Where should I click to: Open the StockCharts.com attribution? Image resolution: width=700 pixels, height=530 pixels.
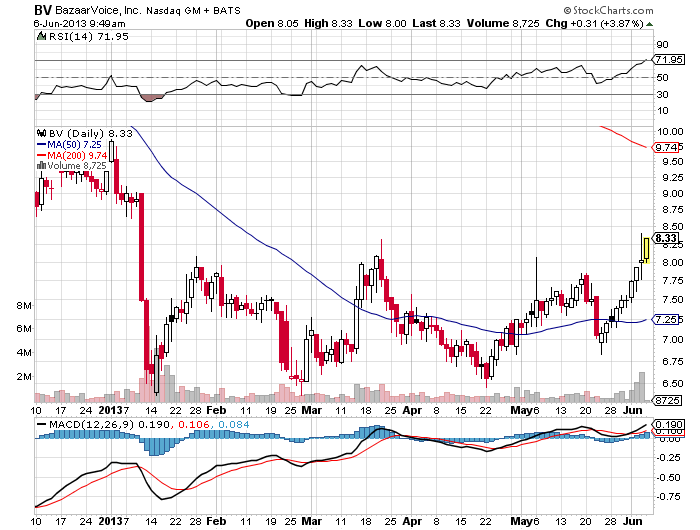[608, 10]
